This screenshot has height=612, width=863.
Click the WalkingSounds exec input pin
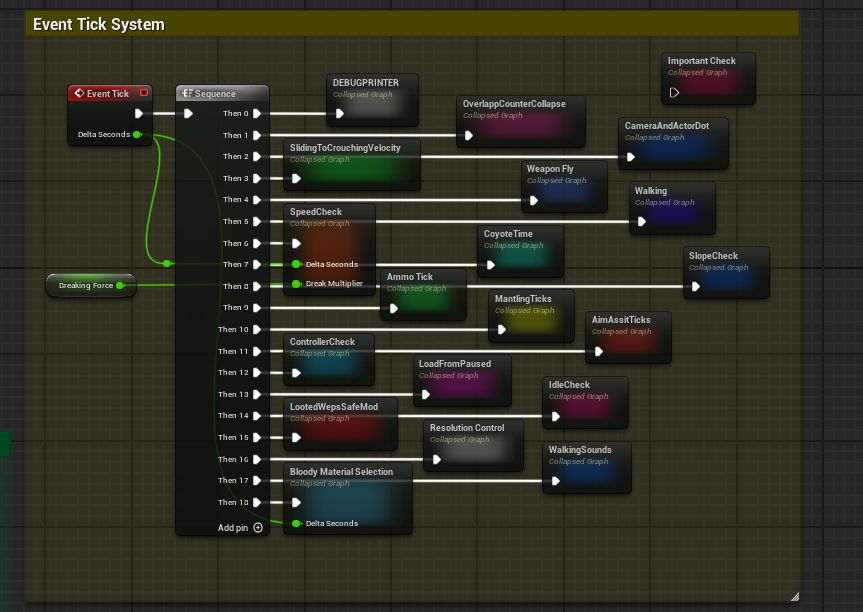[x=555, y=481]
